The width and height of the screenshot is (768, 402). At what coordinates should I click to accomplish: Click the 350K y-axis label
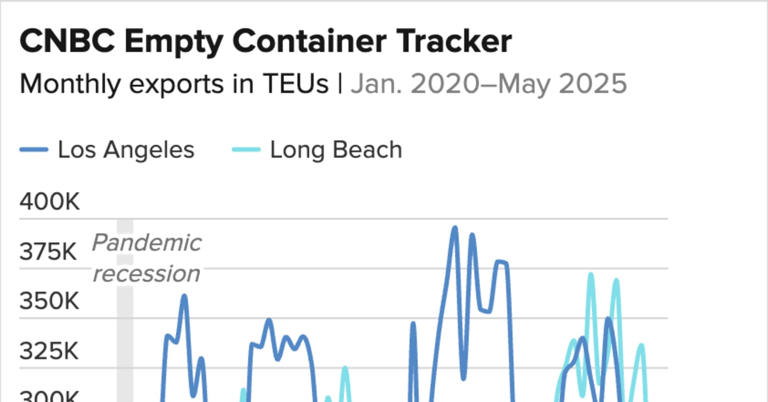click(x=50, y=302)
